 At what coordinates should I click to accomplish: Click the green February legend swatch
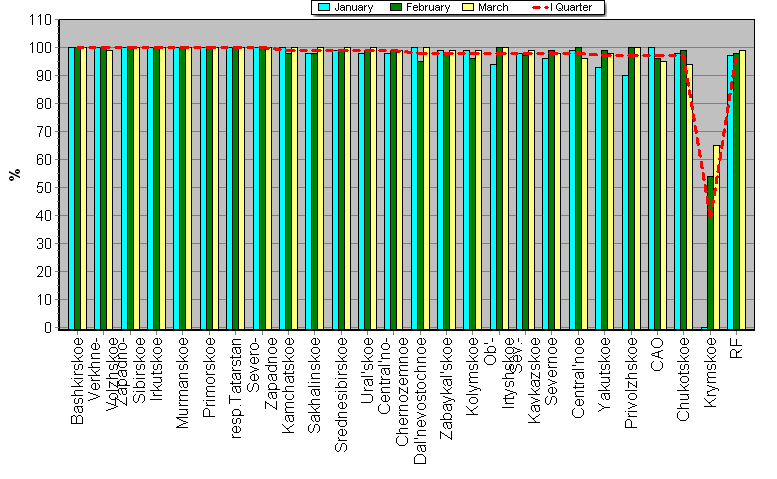pyautogui.click(x=396, y=7)
